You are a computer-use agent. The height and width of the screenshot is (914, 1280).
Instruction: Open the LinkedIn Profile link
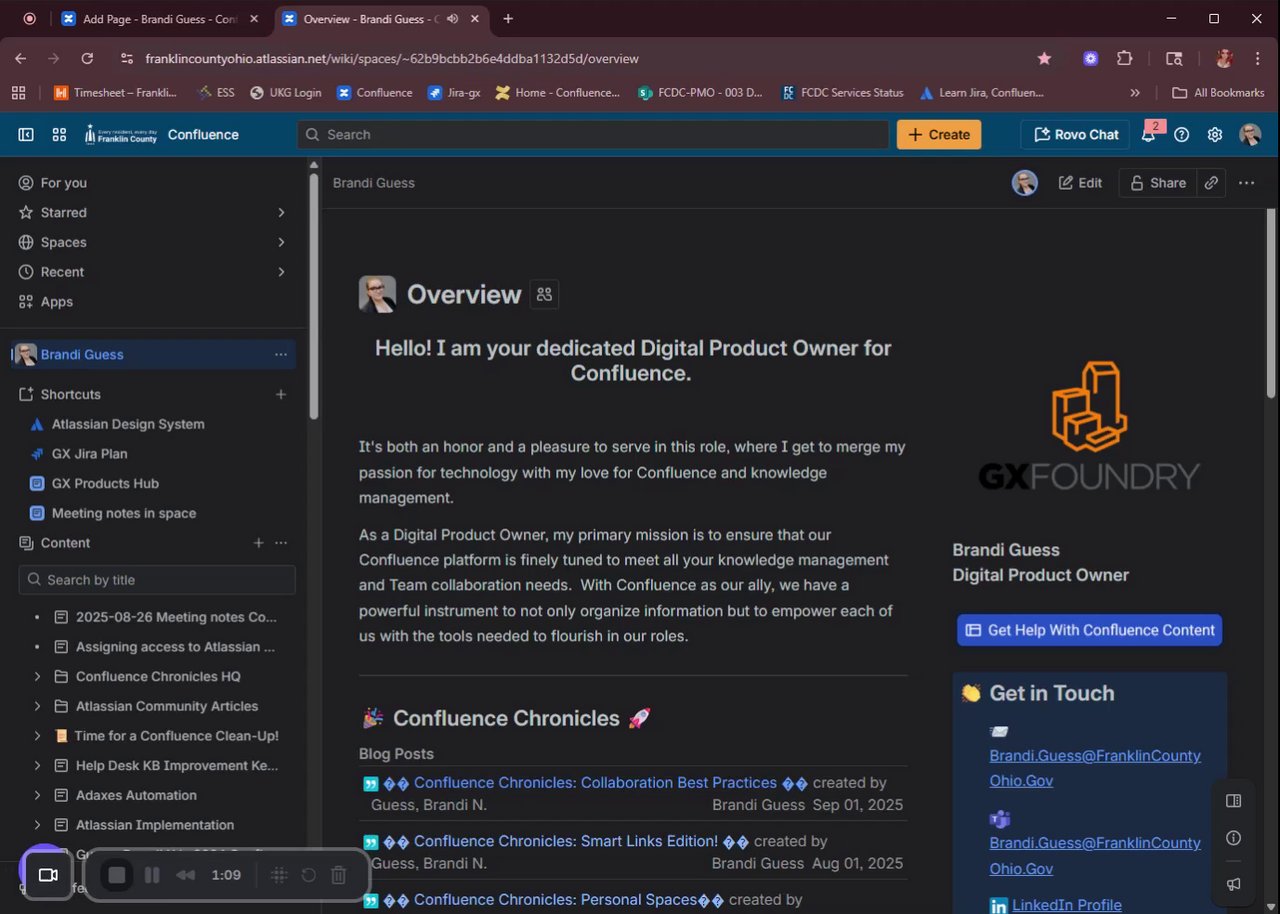[x=1066, y=905]
